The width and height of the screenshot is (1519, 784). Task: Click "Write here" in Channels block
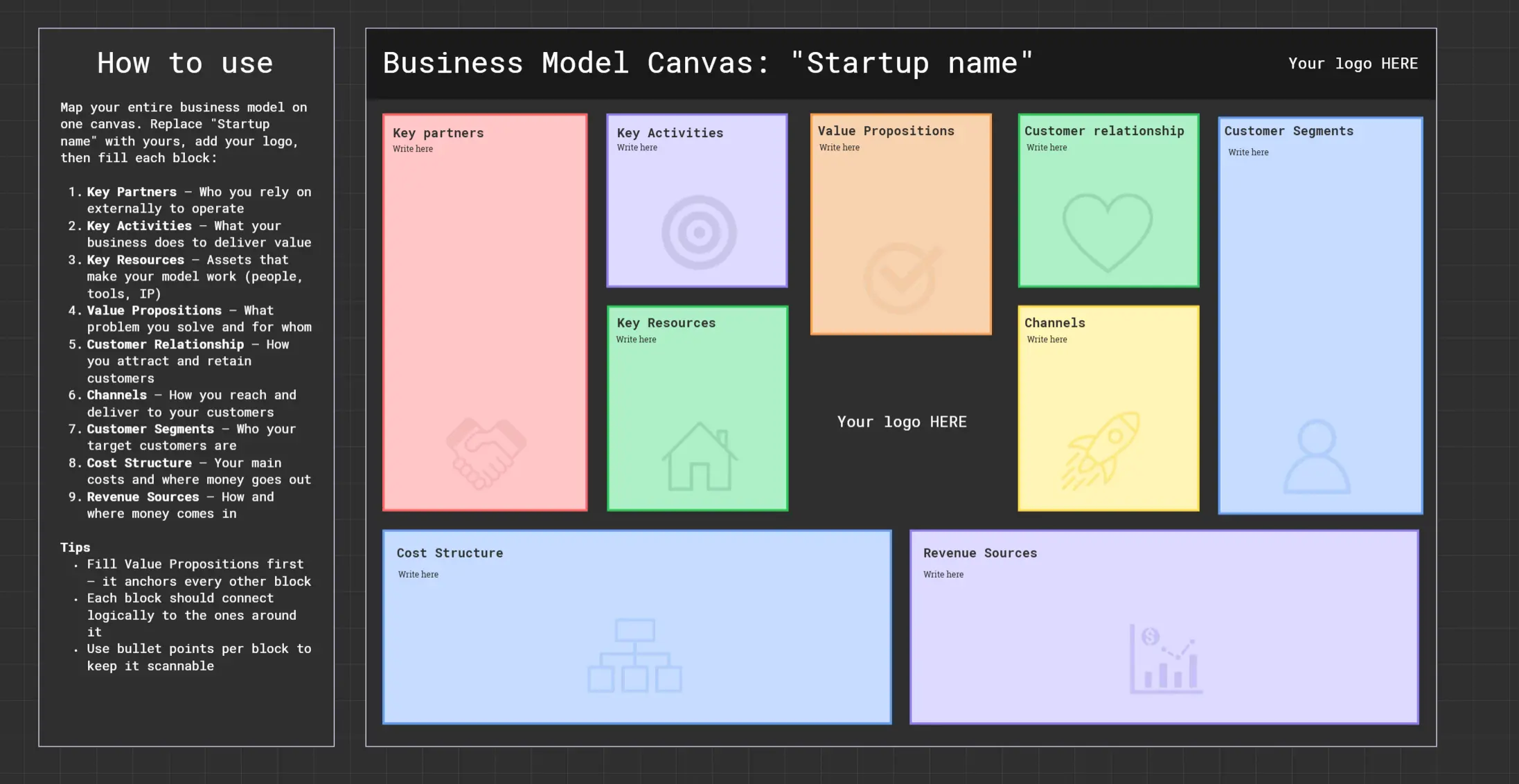click(x=1047, y=339)
